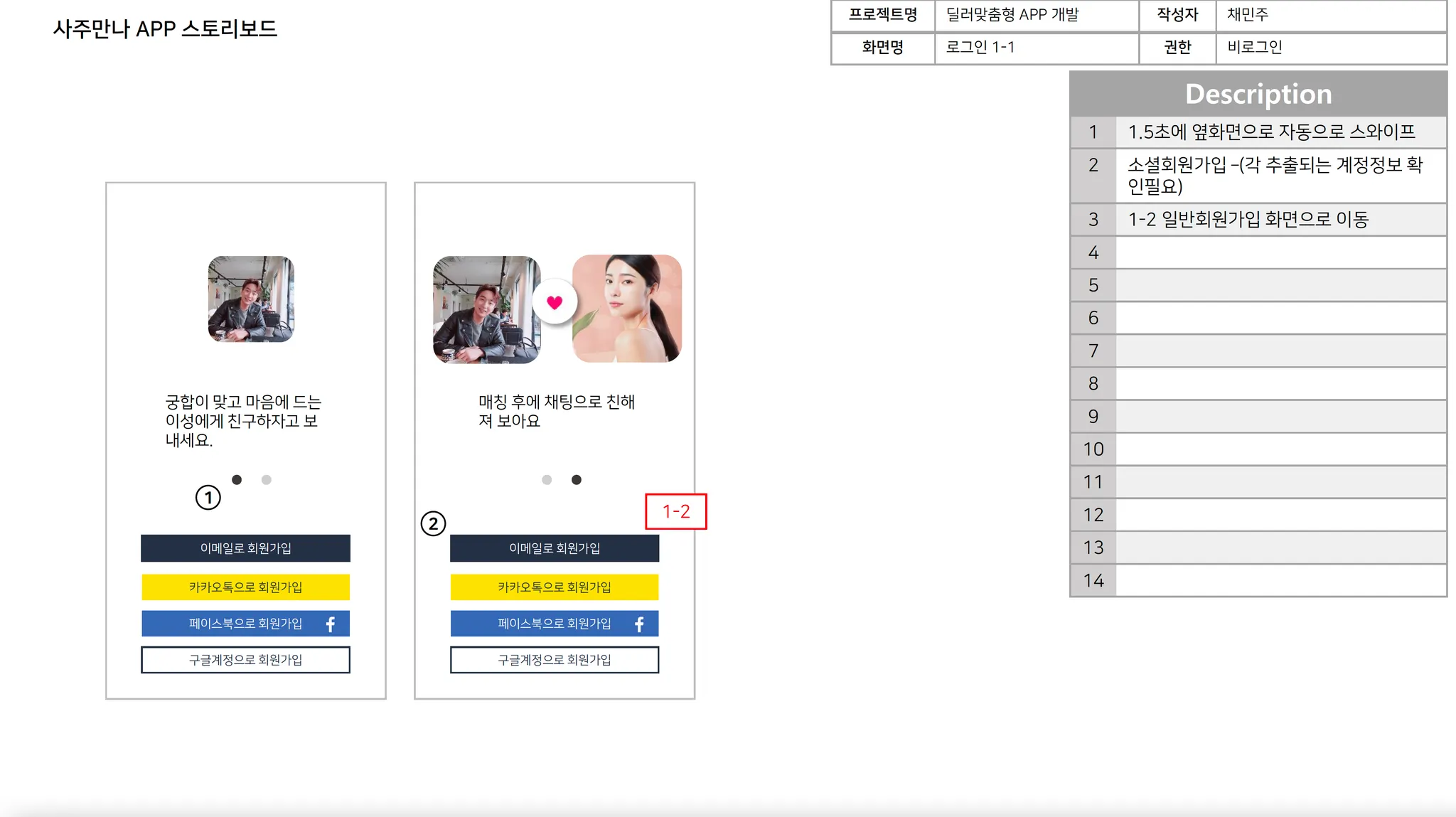Select second page dot on left screen

[267, 480]
